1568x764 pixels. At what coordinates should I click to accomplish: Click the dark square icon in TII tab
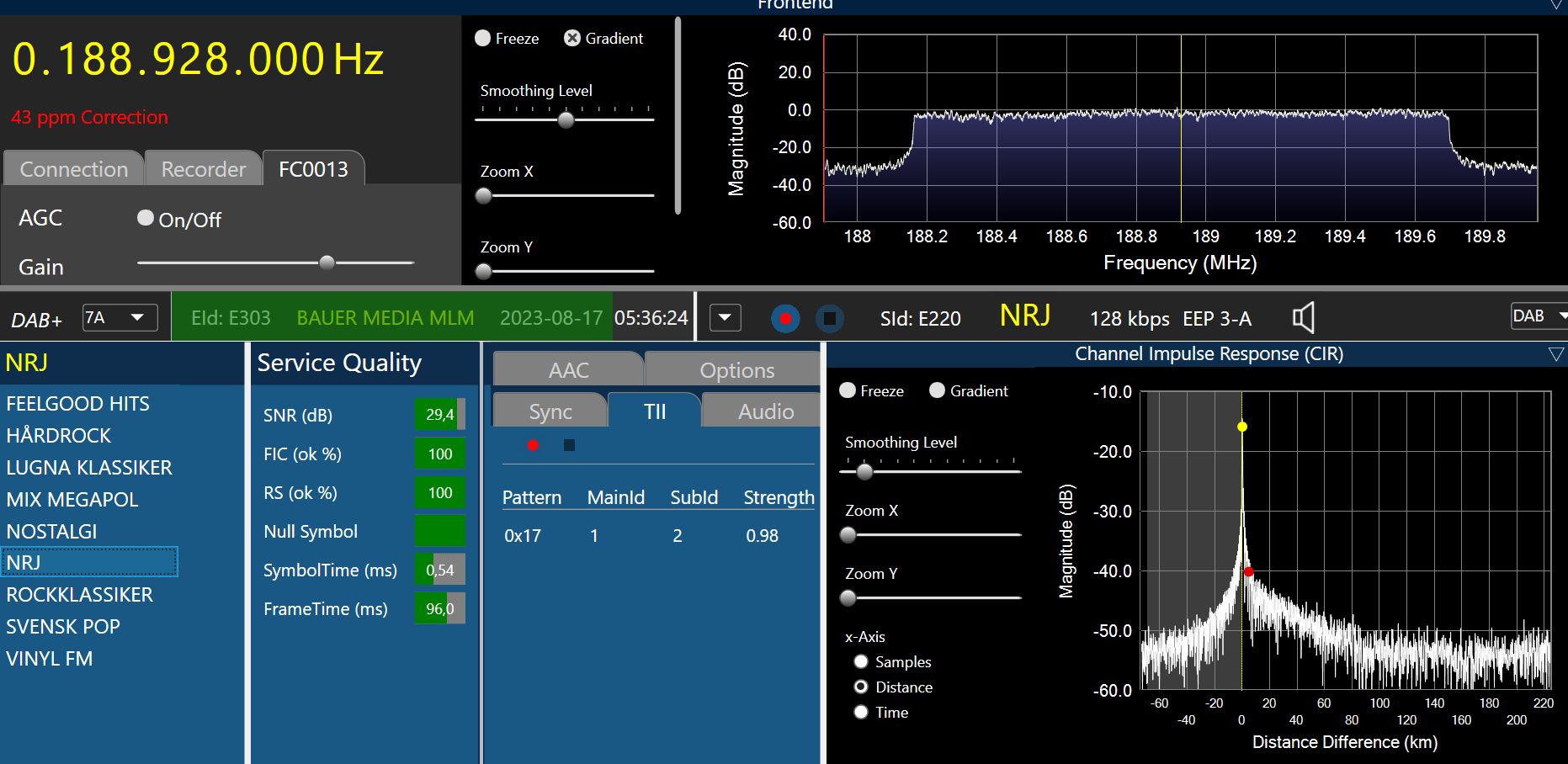569,445
